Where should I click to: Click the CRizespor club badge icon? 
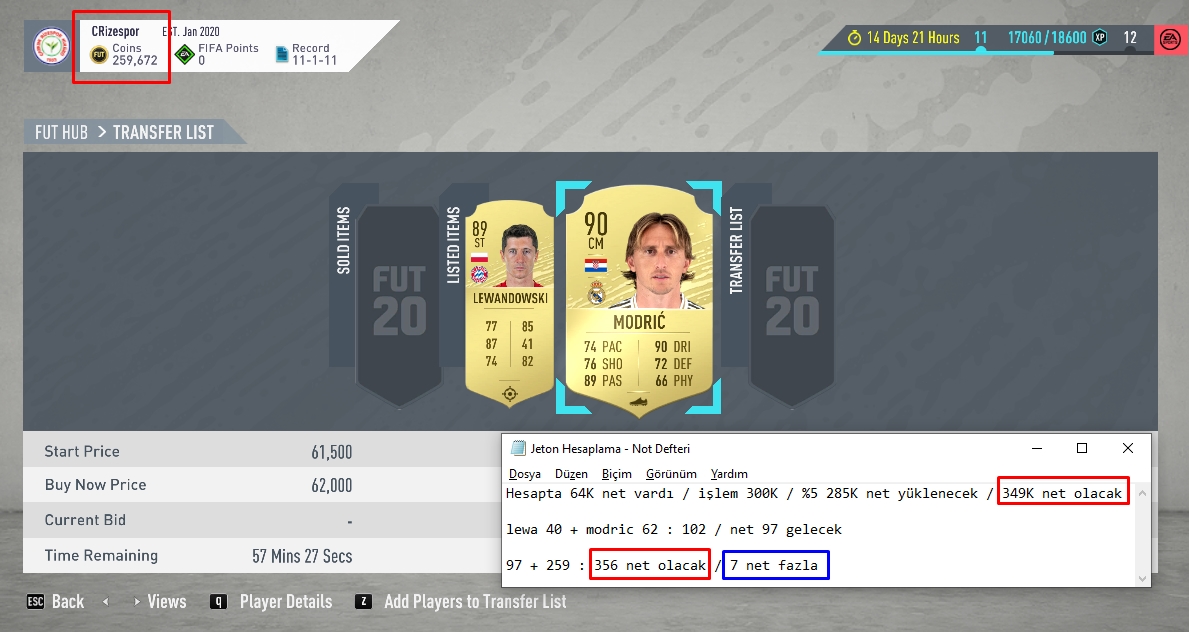click(x=51, y=46)
